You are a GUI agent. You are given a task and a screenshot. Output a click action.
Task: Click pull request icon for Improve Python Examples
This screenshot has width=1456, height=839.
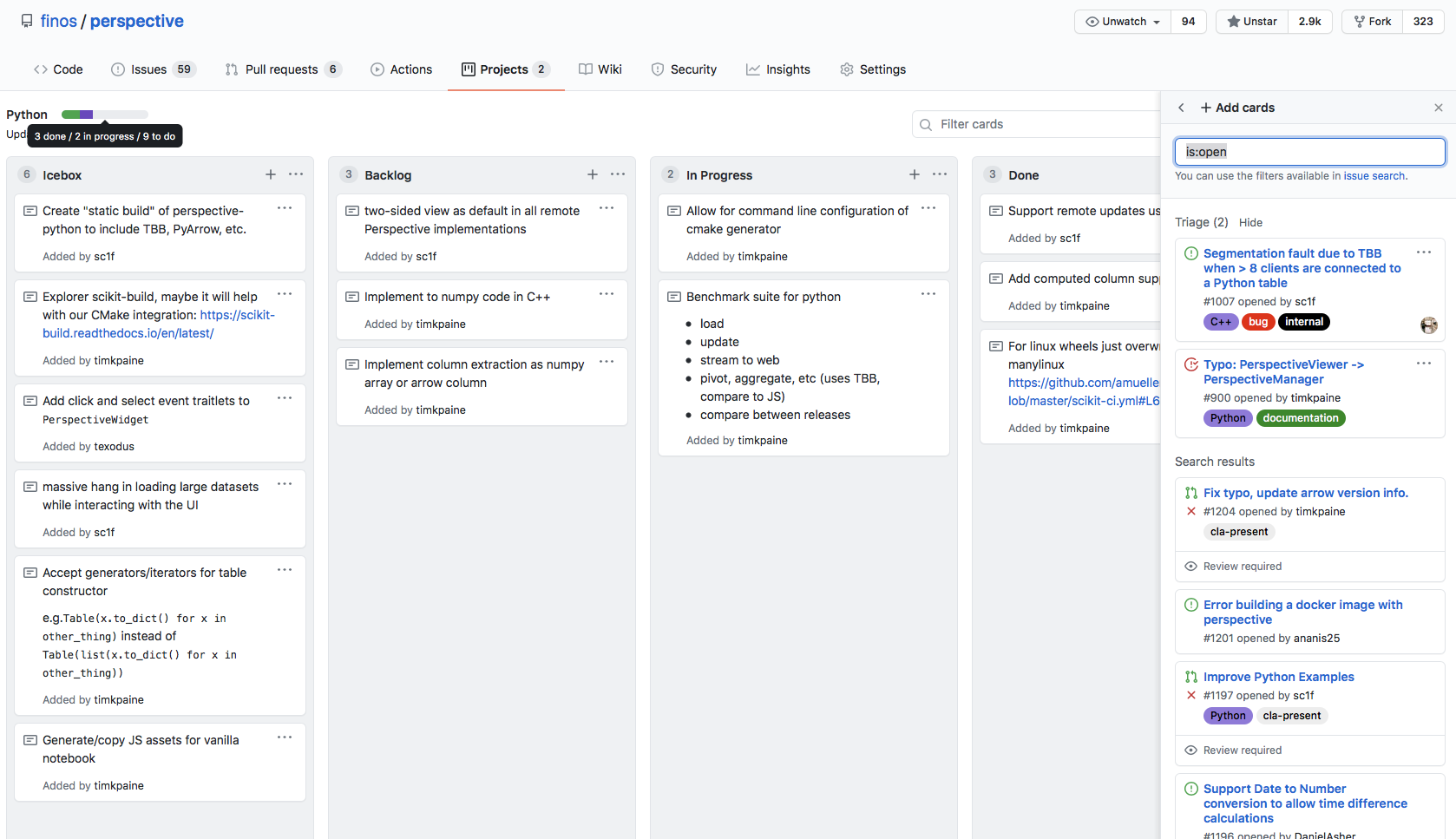click(1191, 677)
